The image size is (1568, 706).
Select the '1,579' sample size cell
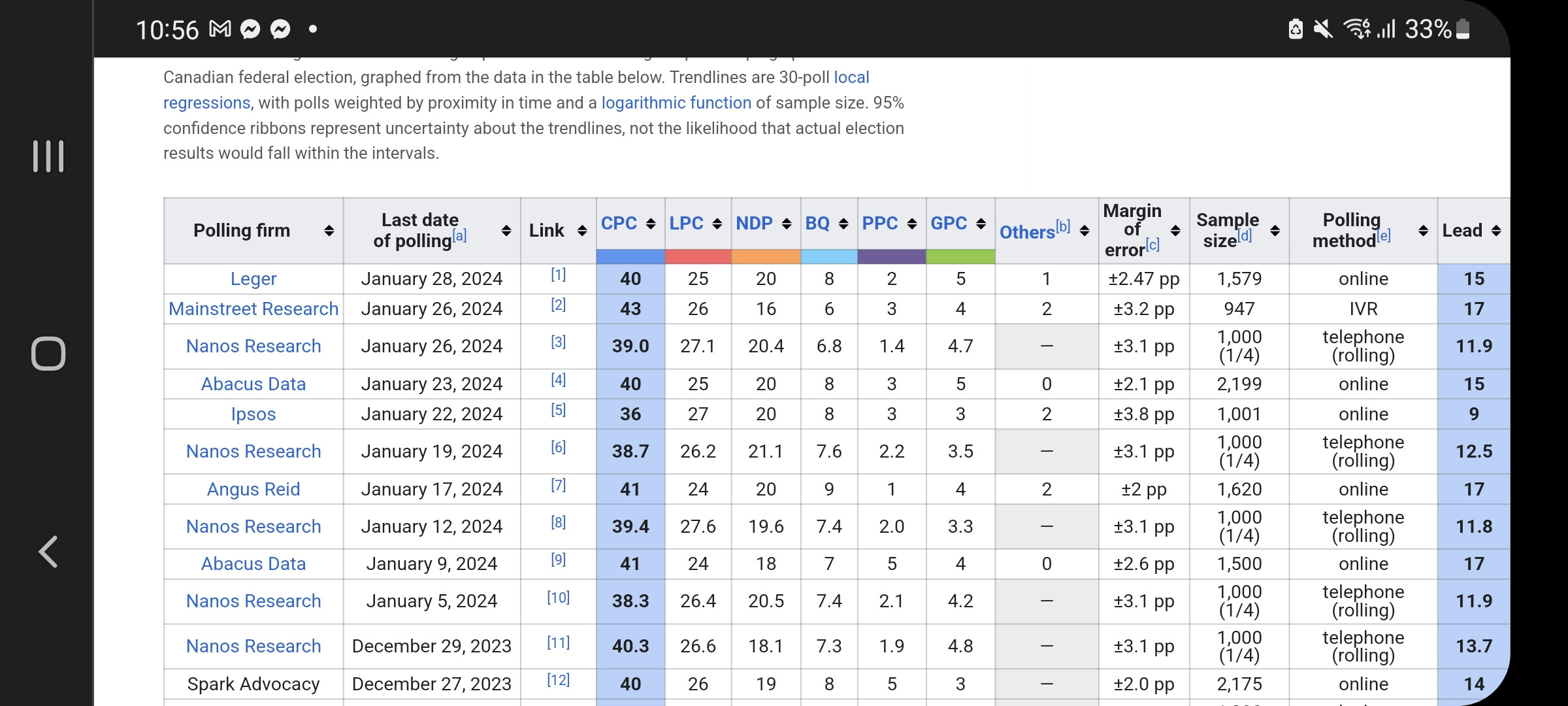click(x=1239, y=279)
